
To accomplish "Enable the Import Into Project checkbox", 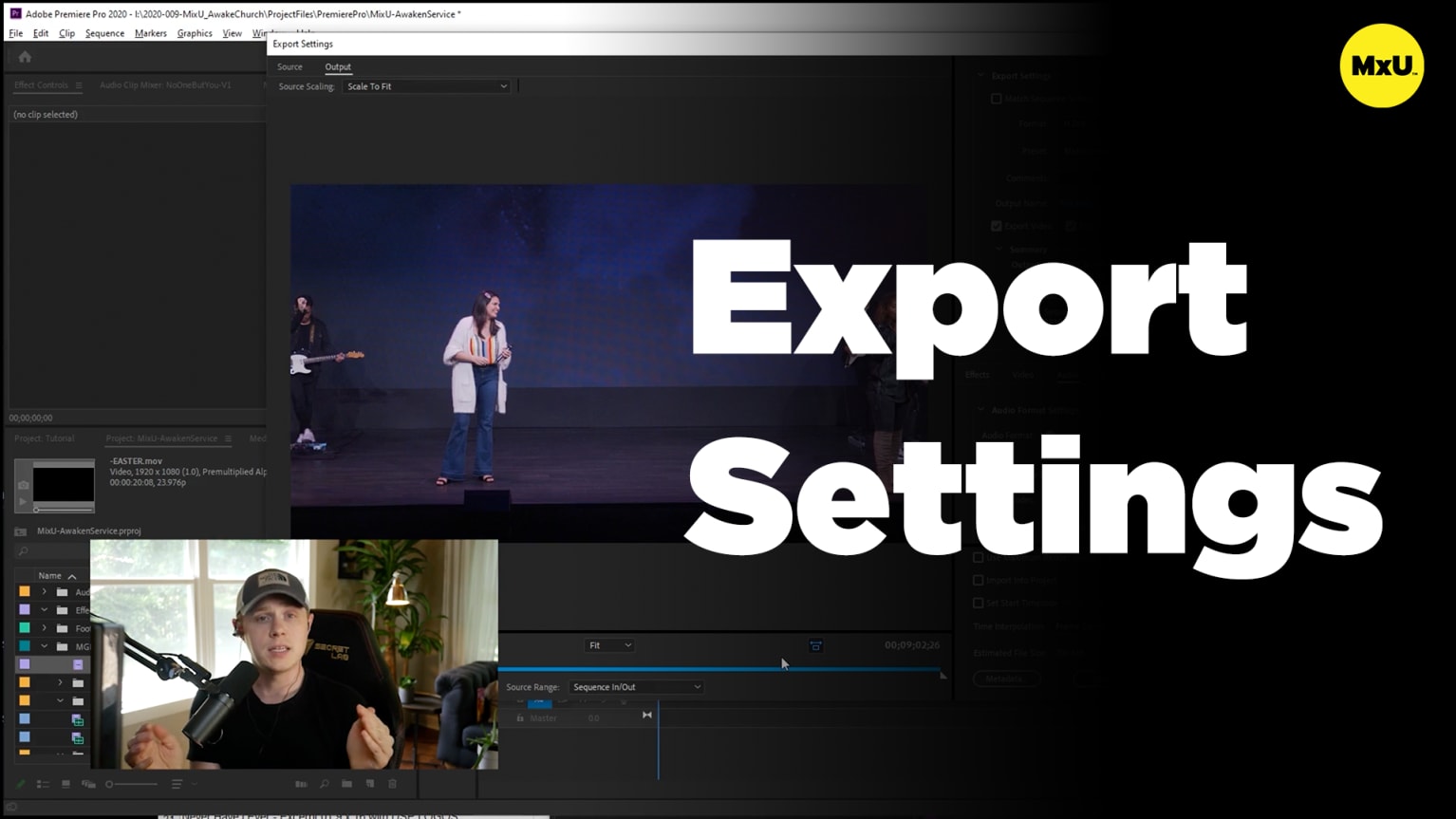I will coord(978,580).
